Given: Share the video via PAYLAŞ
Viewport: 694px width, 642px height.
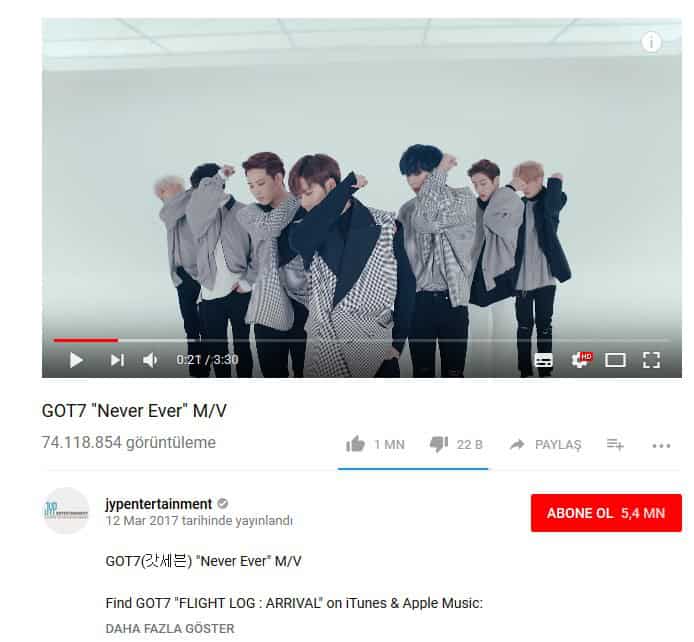Looking at the screenshot, I should 545,444.
